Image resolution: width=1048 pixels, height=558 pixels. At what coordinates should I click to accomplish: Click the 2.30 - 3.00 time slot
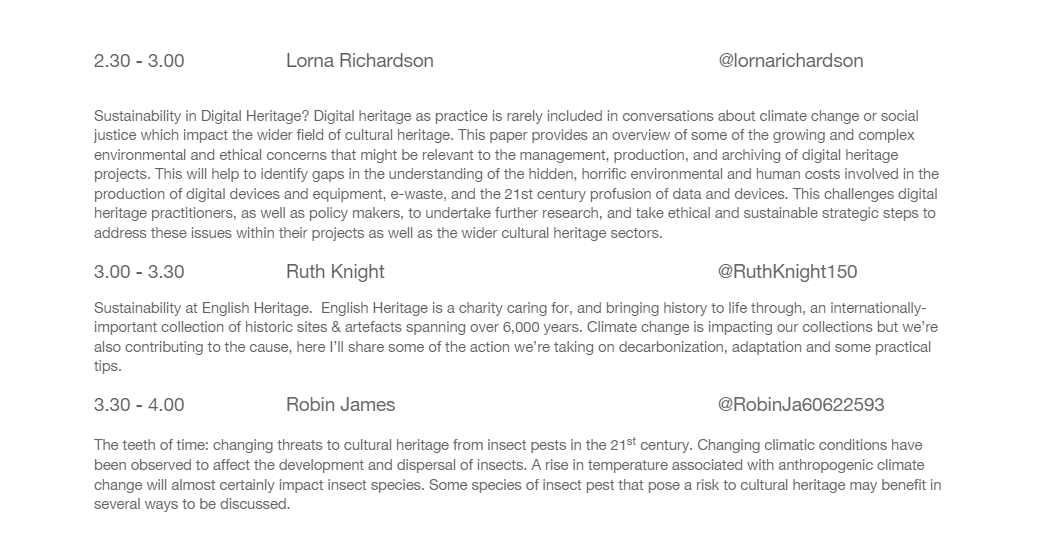[x=139, y=61]
